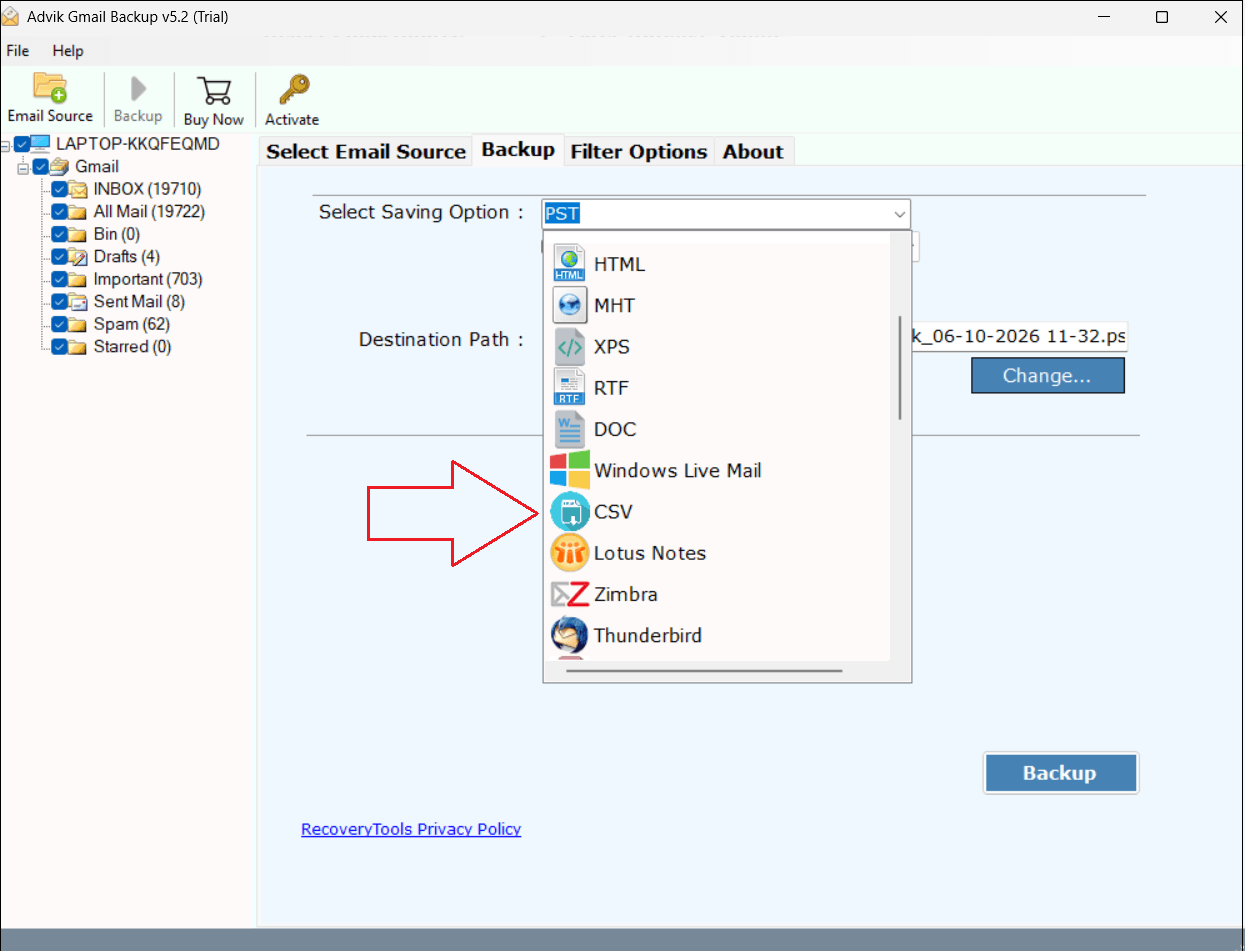Select the Starred (0) folder label

pyautogui.click(x=132, y=347)
